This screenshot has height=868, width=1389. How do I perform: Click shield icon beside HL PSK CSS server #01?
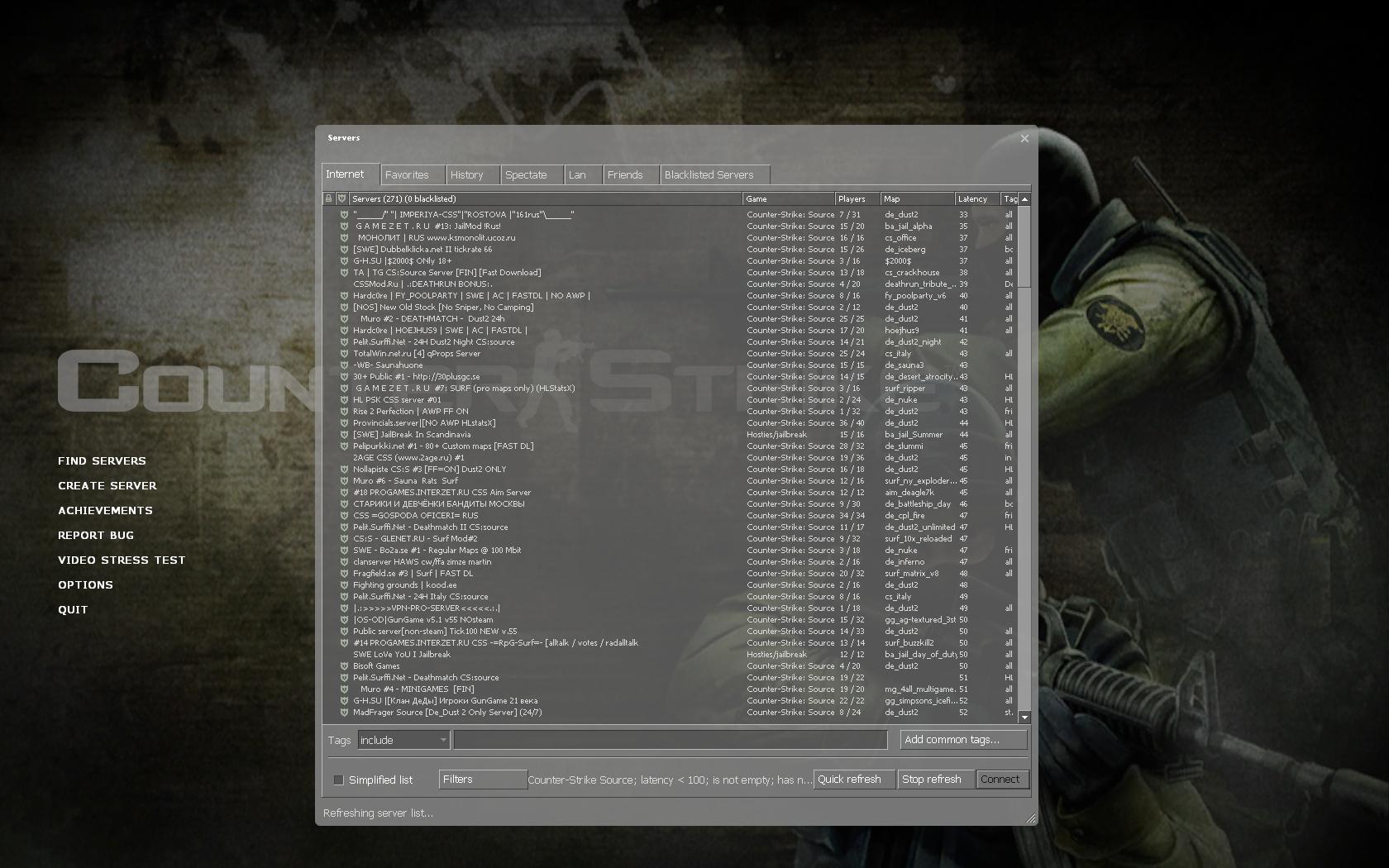(344, 399)
